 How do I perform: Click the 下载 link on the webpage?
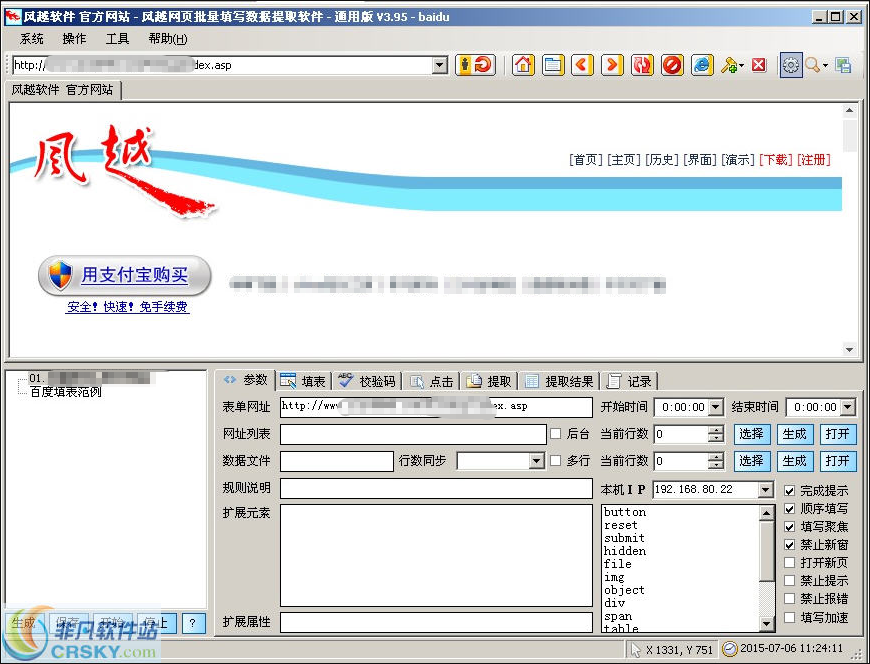pos(775,160)
